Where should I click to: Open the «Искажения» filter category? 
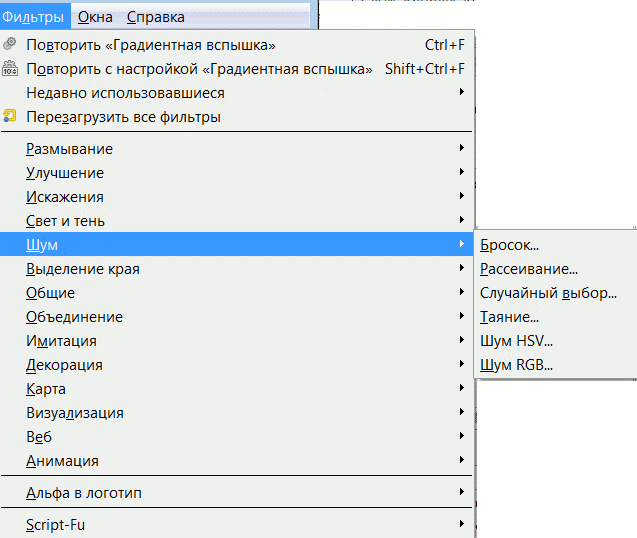[65, 197]
